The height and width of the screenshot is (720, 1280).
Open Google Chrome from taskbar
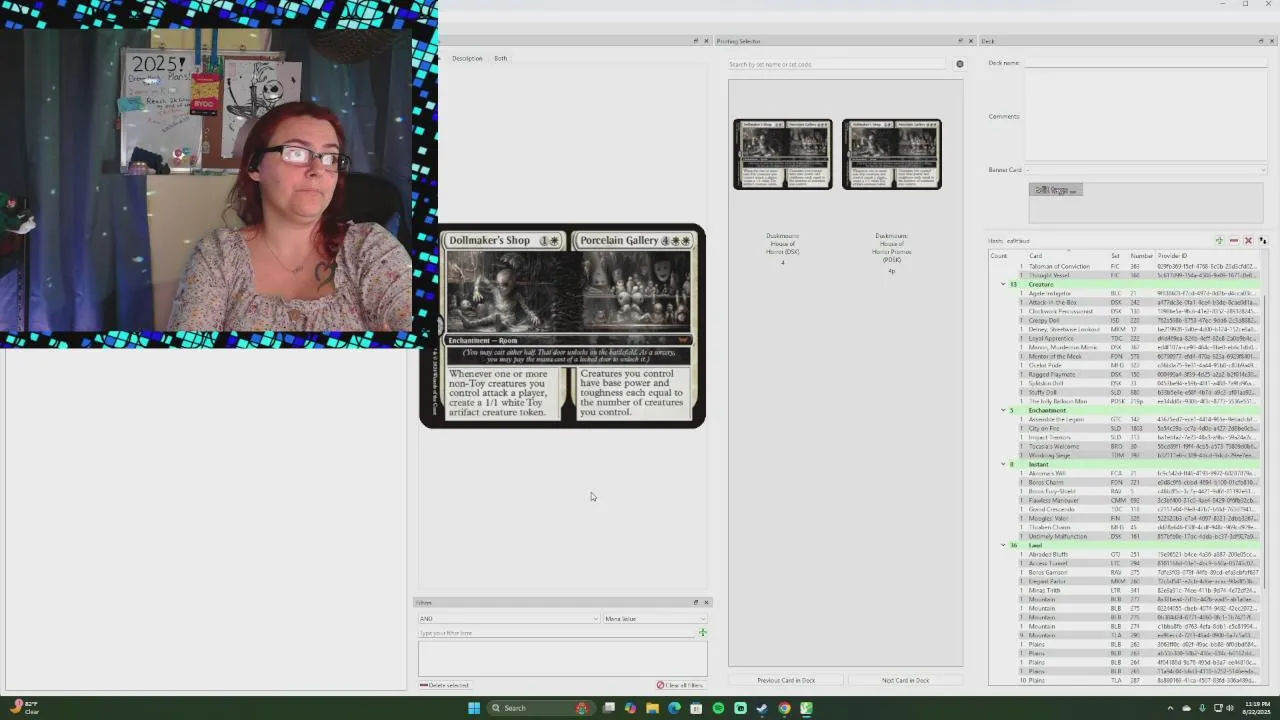coord(784,708)
